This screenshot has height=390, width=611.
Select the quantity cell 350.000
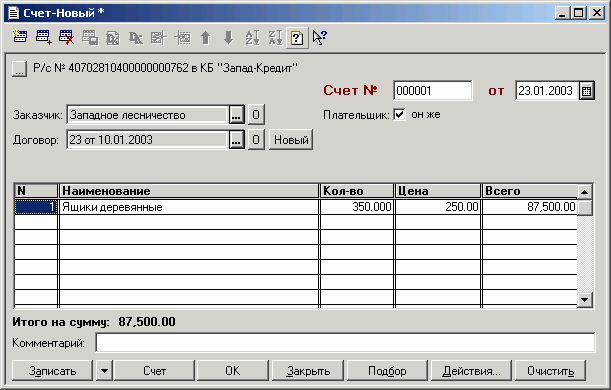(357, 207)
